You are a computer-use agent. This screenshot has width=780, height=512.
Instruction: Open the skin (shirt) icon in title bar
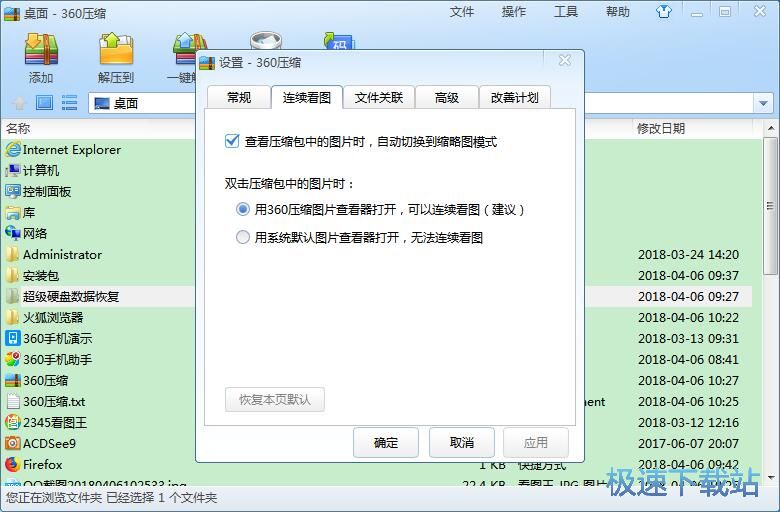[664, 11]
